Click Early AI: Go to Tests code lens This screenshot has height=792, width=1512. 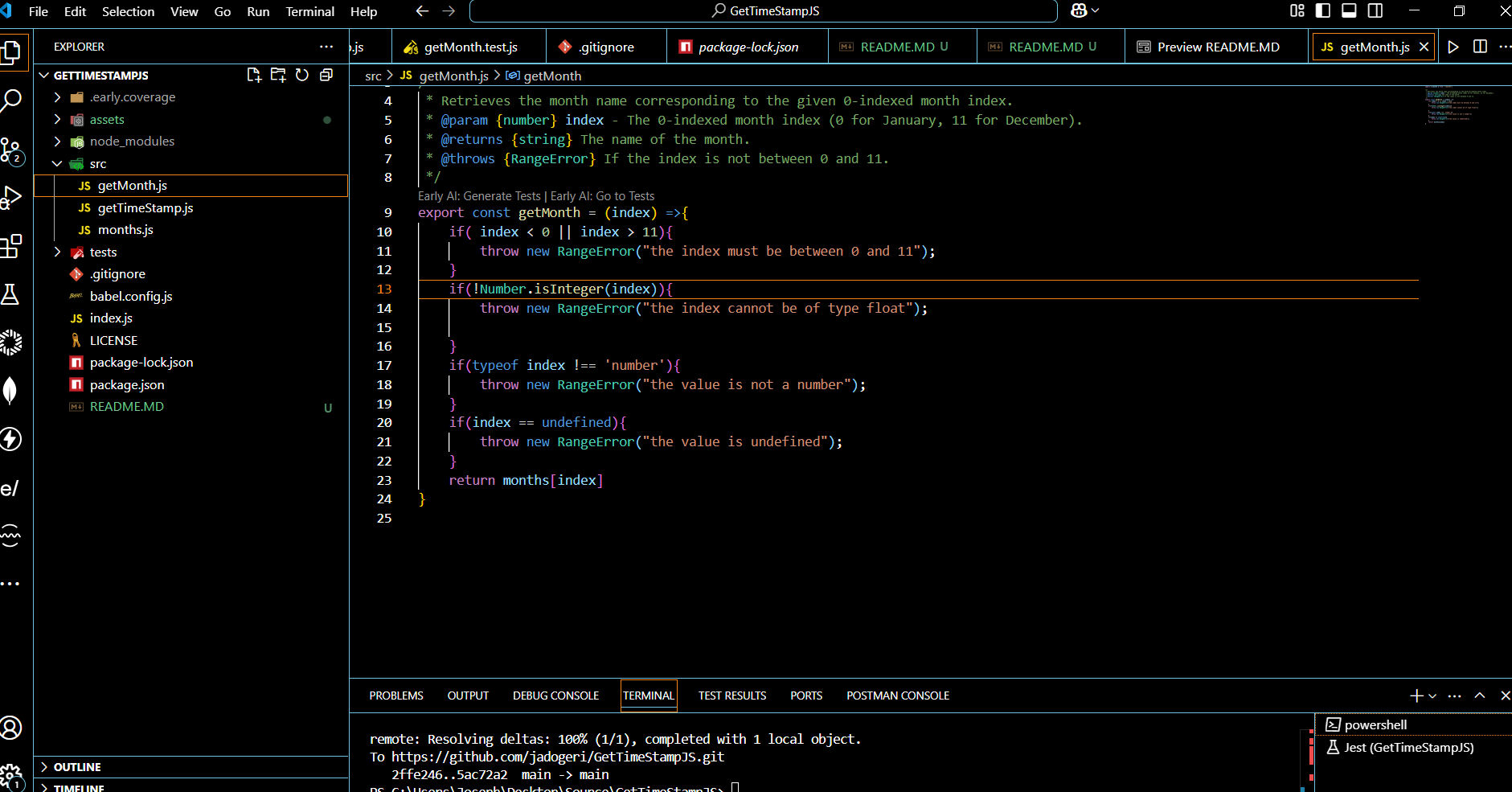click(602, 196)
